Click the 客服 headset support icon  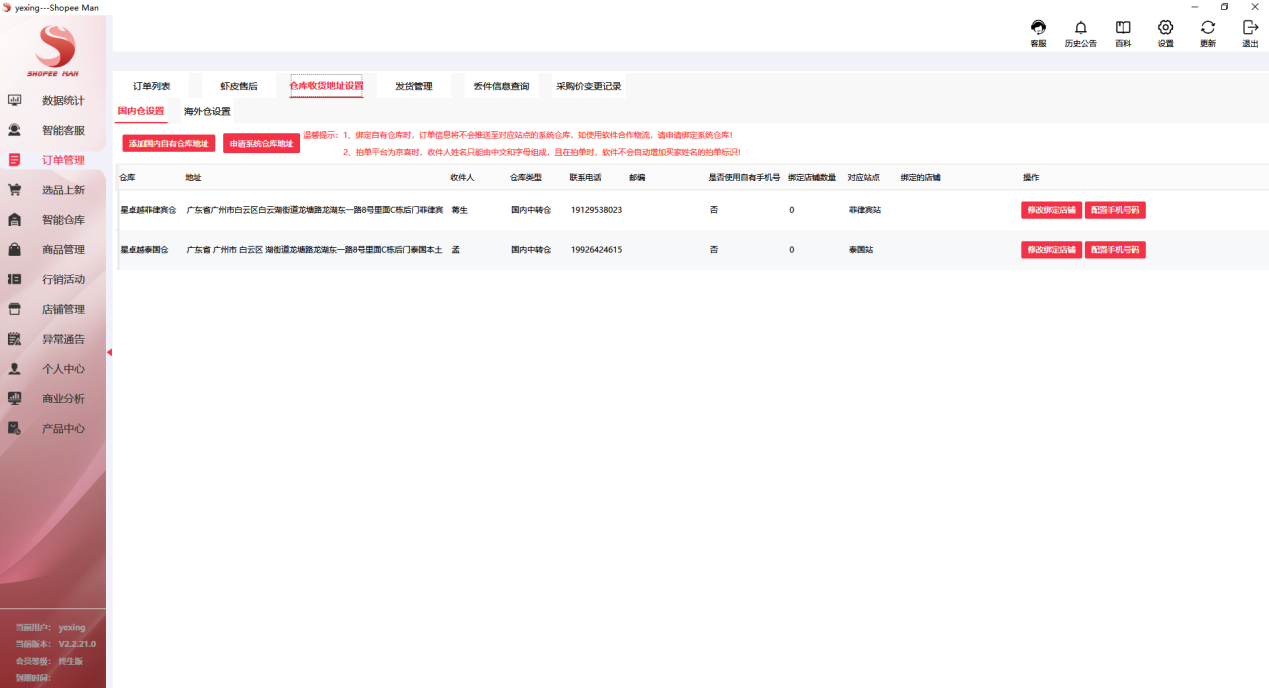point(1038,31)
